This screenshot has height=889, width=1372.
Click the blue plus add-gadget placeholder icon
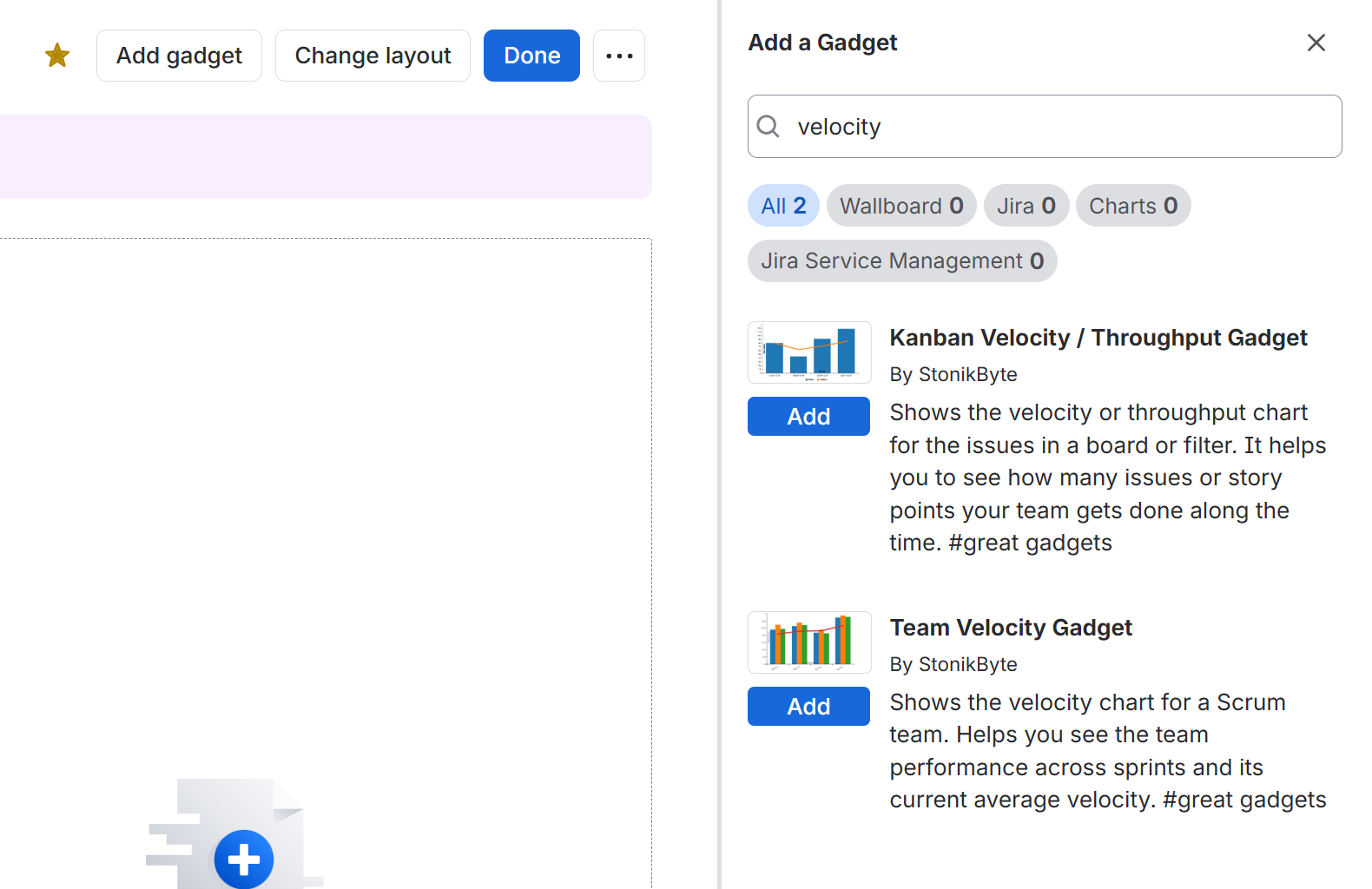coord(244,859)
